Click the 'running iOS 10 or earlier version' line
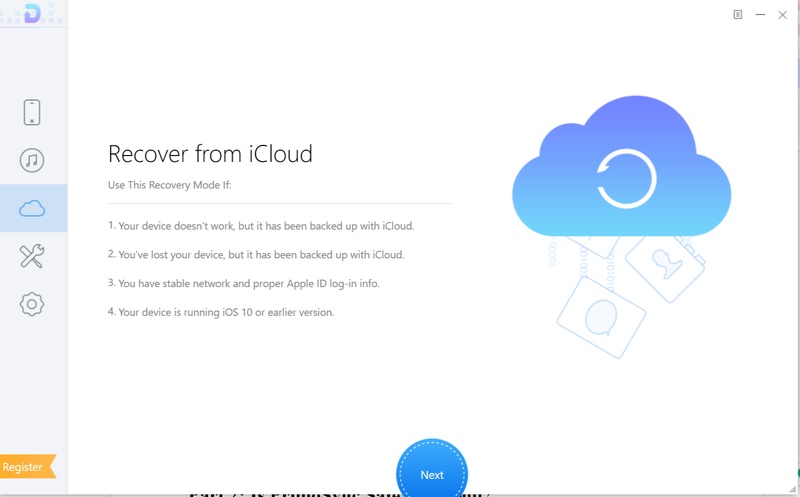The height and width of the screenshot is (497, 800). coord(221,312)
